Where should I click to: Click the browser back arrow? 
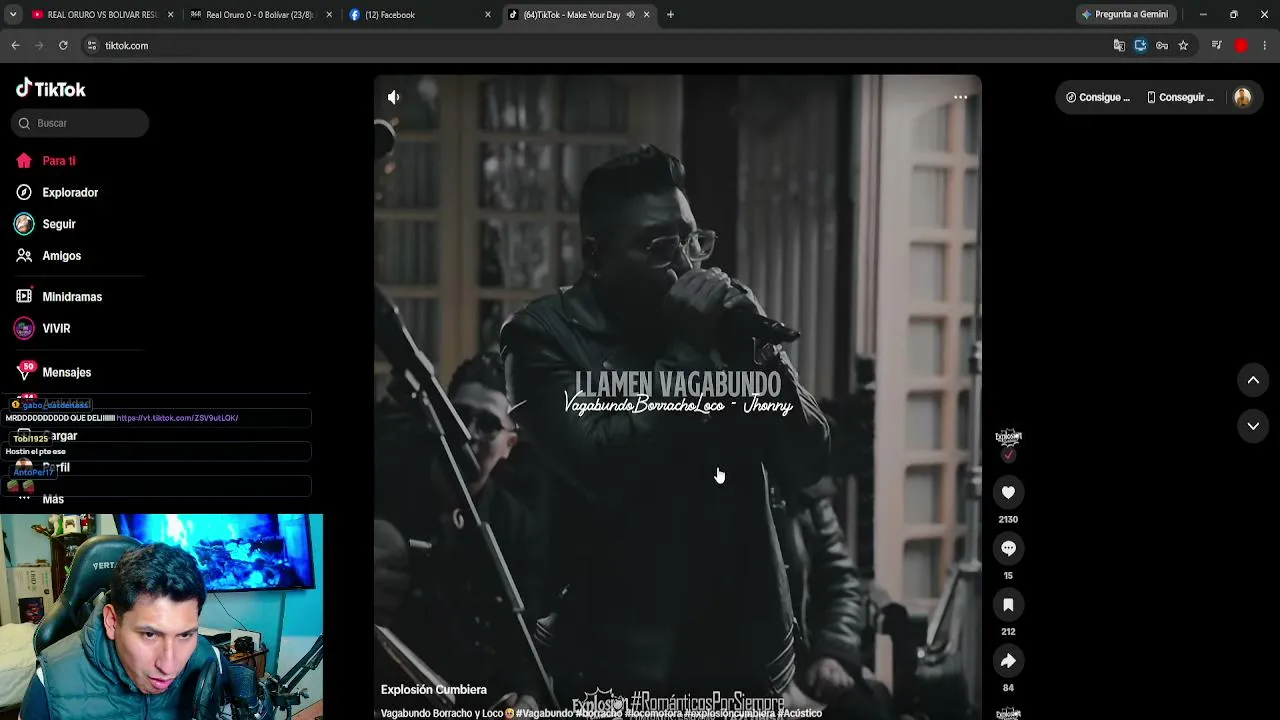[x=15, y=45]
